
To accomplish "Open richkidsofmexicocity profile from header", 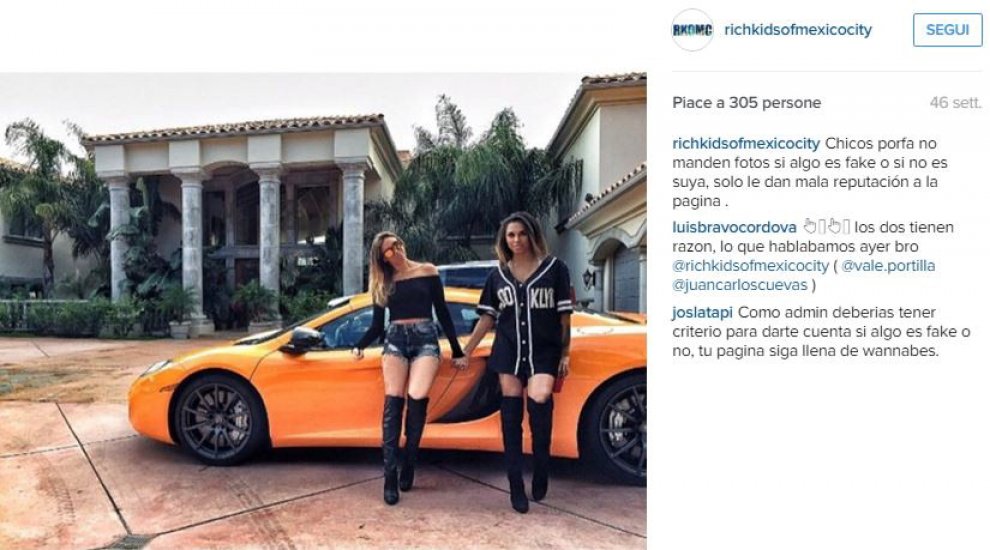I will (x=798, y=30).
